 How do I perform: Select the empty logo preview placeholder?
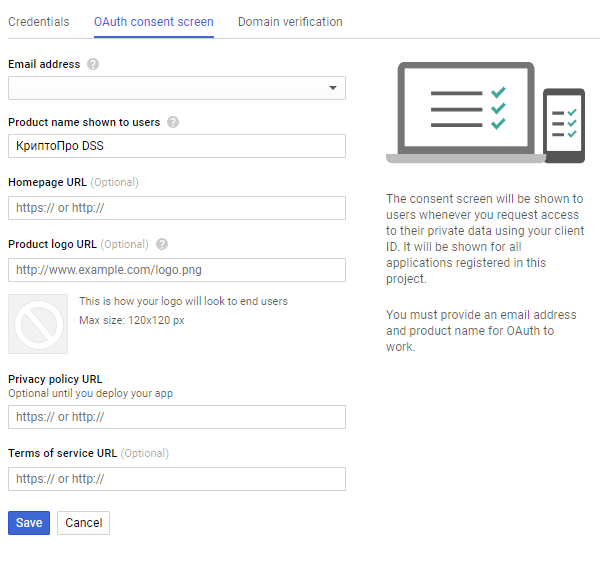click(38, 324)
